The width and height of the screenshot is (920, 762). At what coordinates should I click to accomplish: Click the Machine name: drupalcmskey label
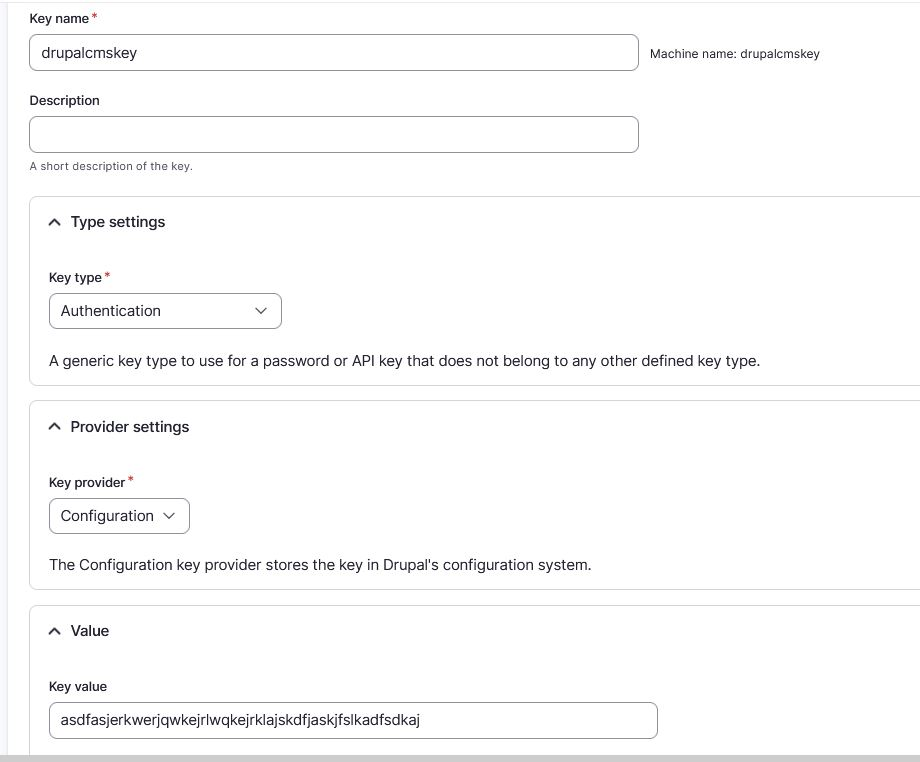coord(737,54)
